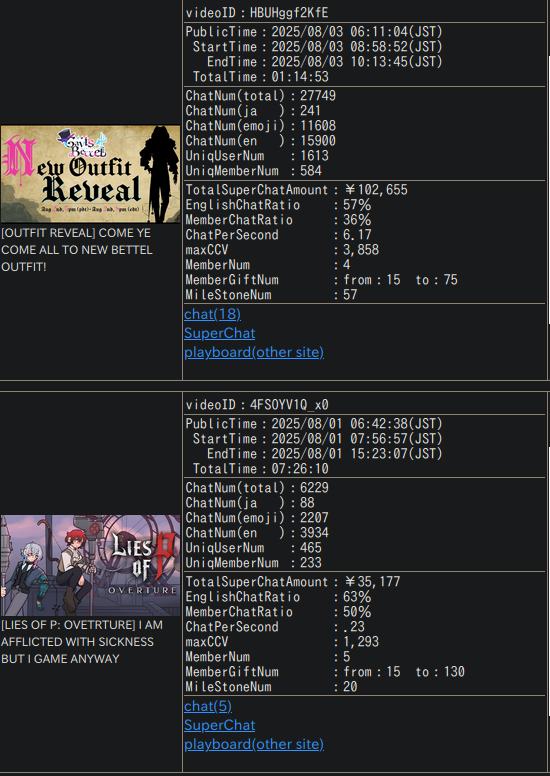Click EndTime 2025/08/01 15:23:07(JST)
550x776 pixels.
point(356,453)
